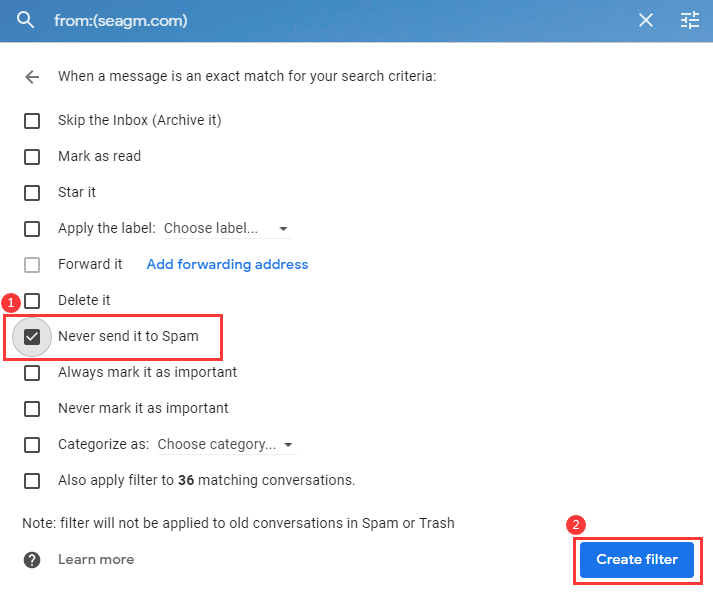Go back with the left arrow icon
This screenshot has height=597, width=713.
click(32, 77)
